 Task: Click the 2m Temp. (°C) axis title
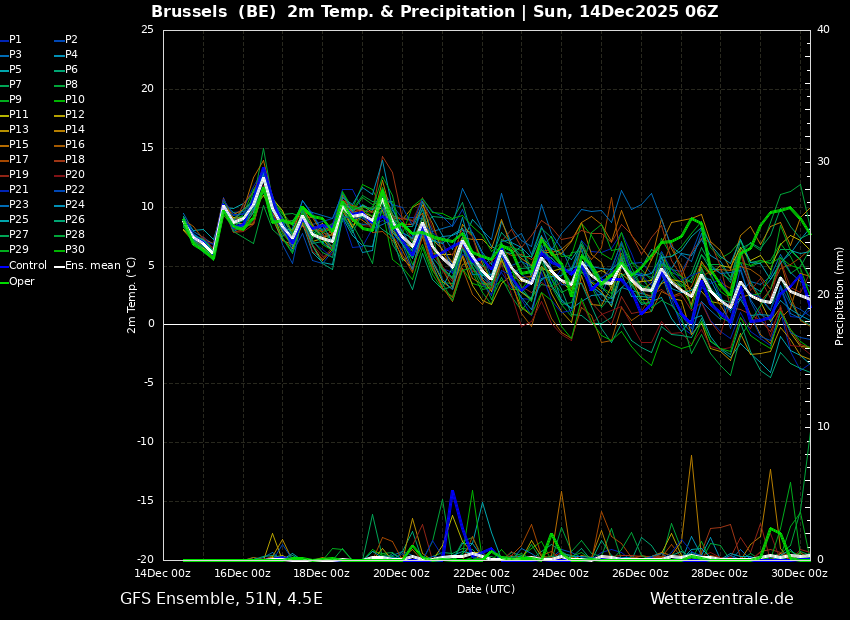coord(131,295)
